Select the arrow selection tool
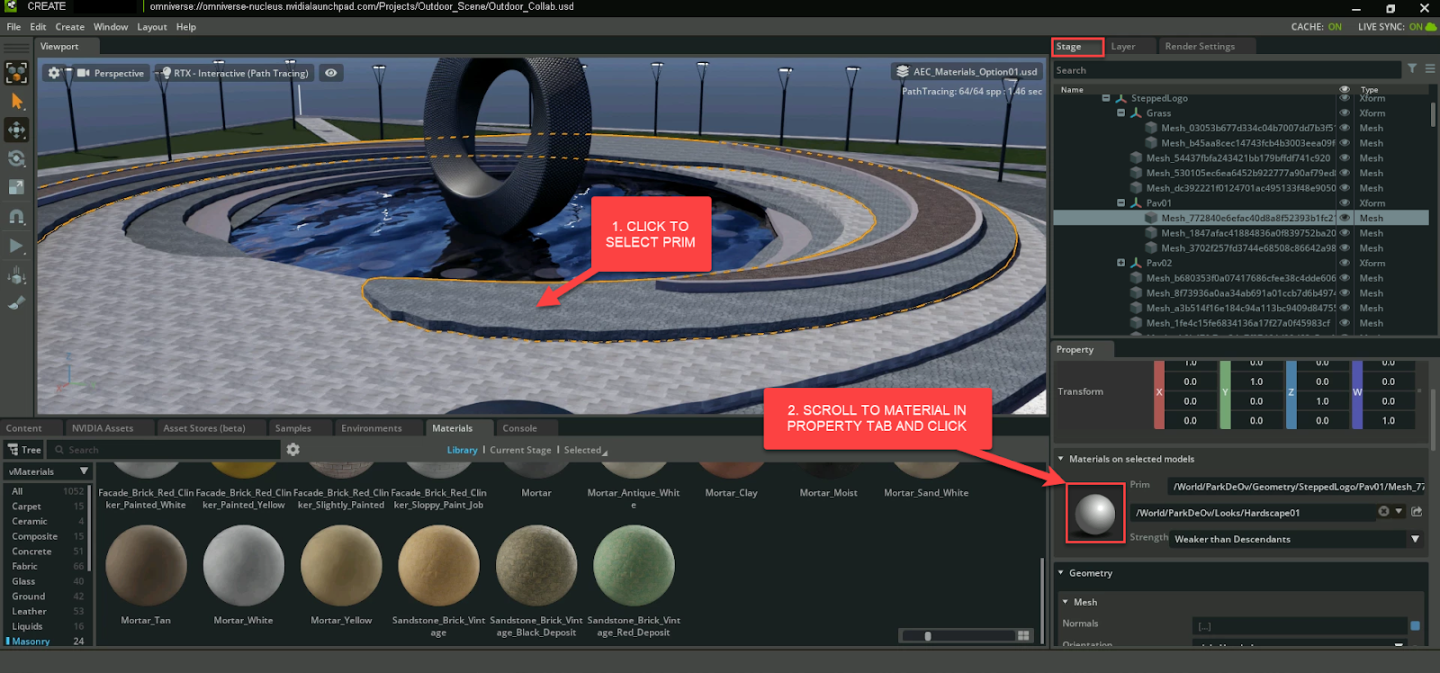 [x=17, y=101]
